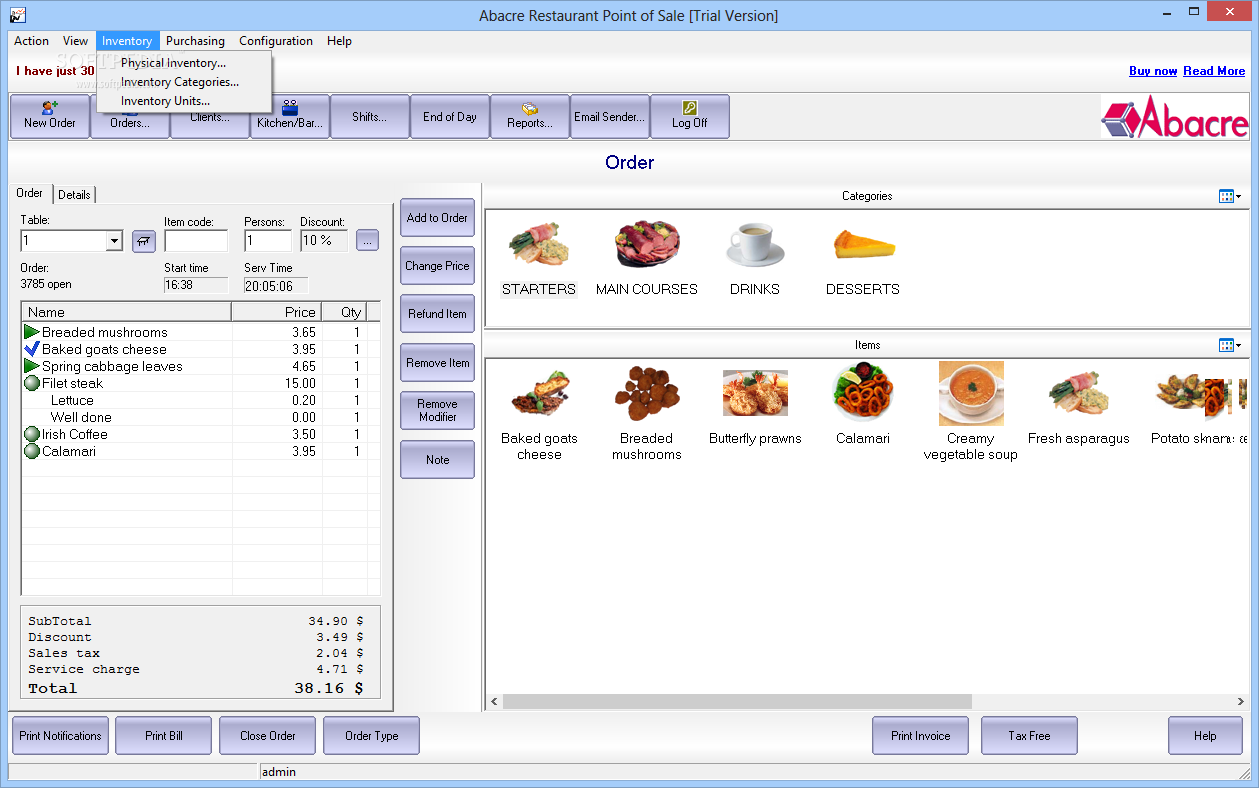Screen dimensions: 1259x788
Task: Click into the Persons field
Action: [268, 241]
